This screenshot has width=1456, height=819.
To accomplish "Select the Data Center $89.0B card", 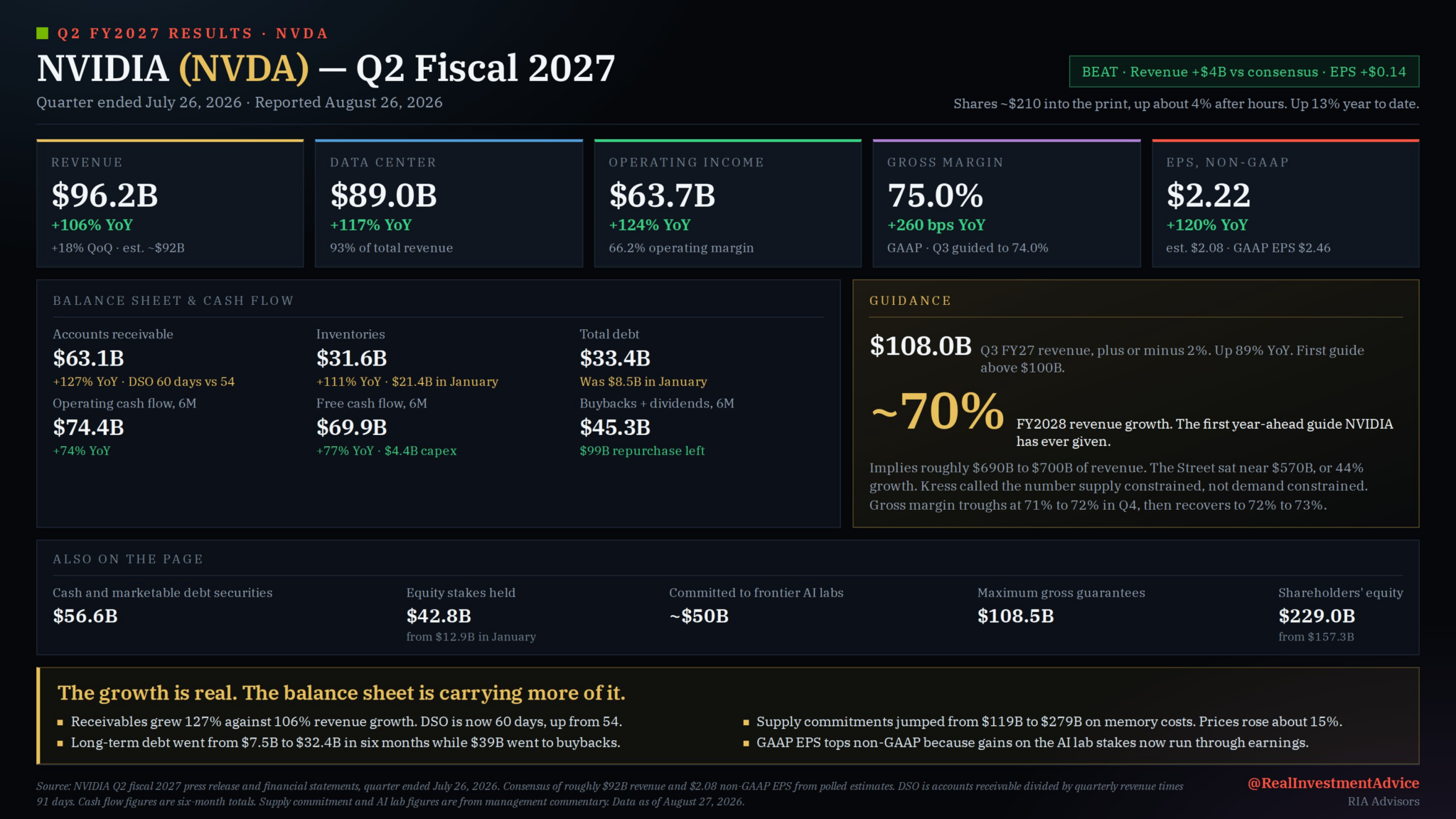I will (x=449, y=203).
